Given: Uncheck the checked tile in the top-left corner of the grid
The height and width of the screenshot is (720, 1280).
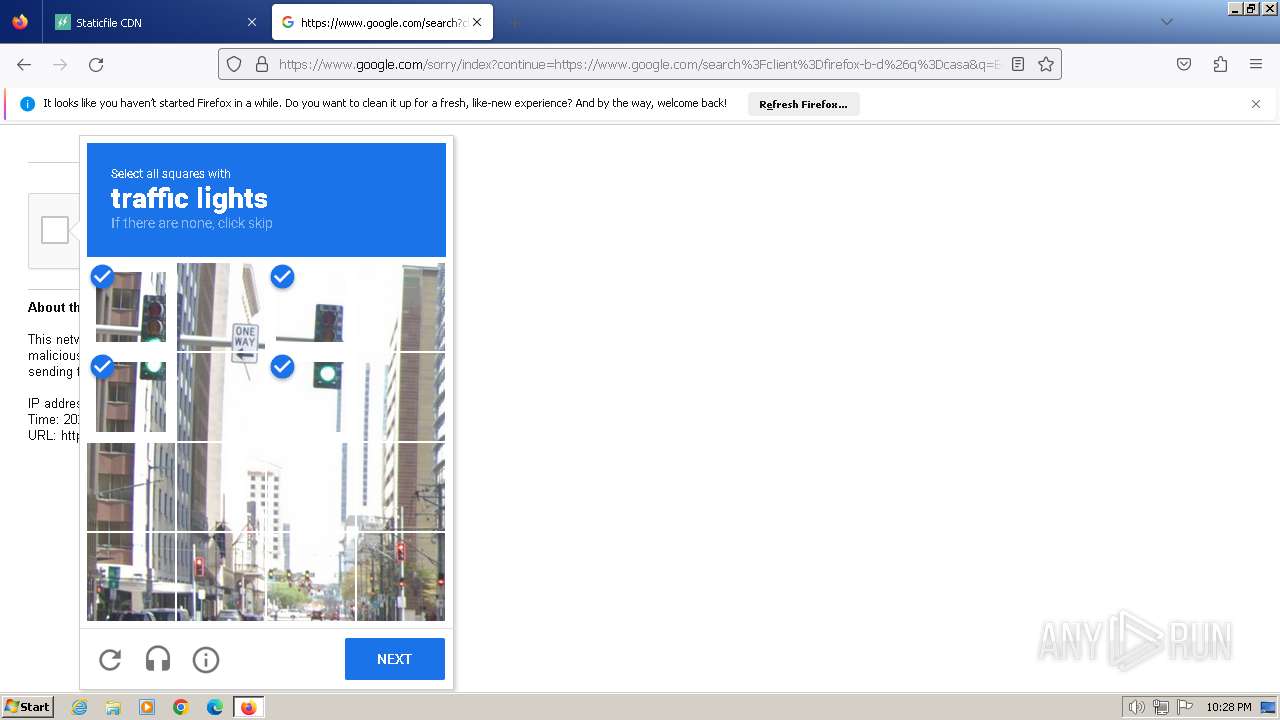Looking at the screenshot, I should [x=131, y=307].
